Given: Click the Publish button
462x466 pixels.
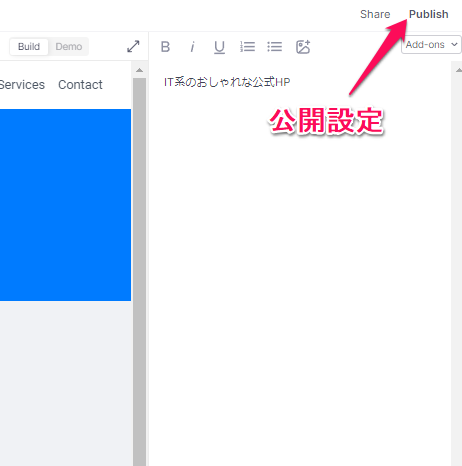Looking at the screenshot, I should pos(428,14).
